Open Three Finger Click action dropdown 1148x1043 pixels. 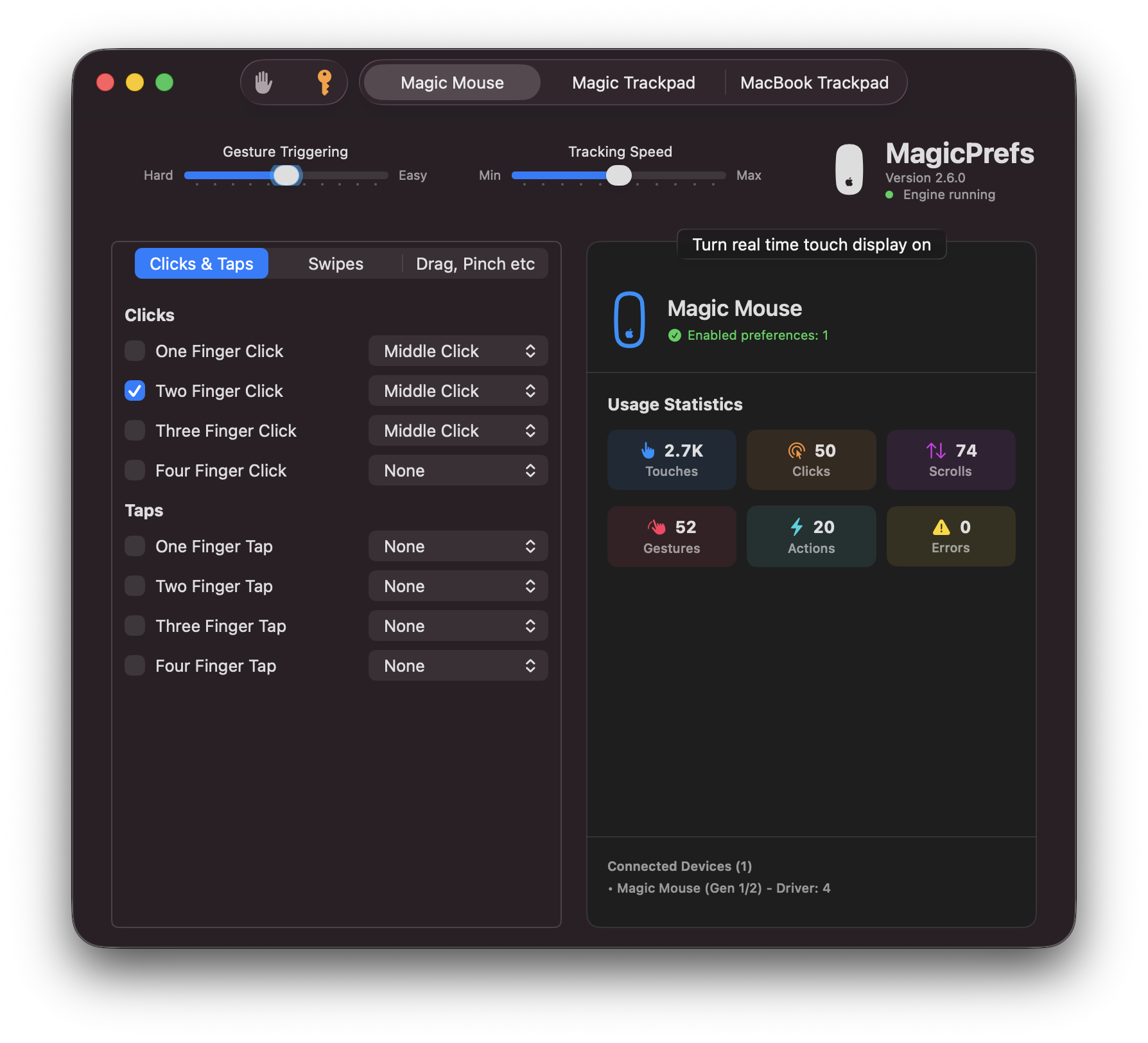pyautogui.click(x=458, y=431)
